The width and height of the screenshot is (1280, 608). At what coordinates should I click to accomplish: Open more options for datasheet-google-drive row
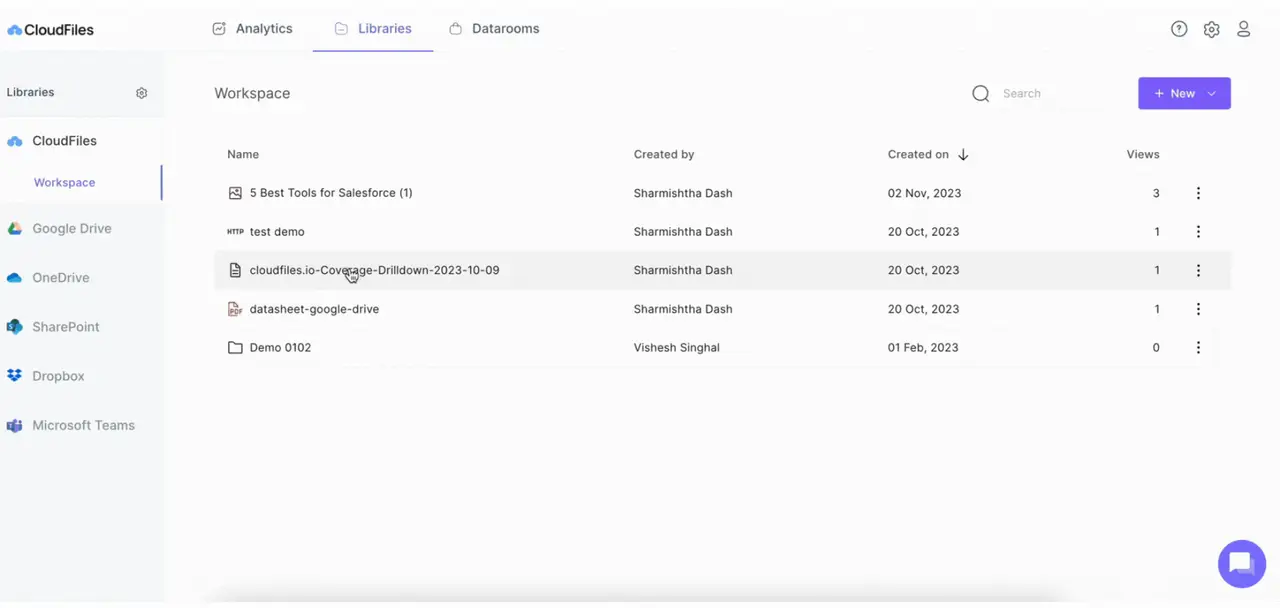click(x=1198, y=309)
